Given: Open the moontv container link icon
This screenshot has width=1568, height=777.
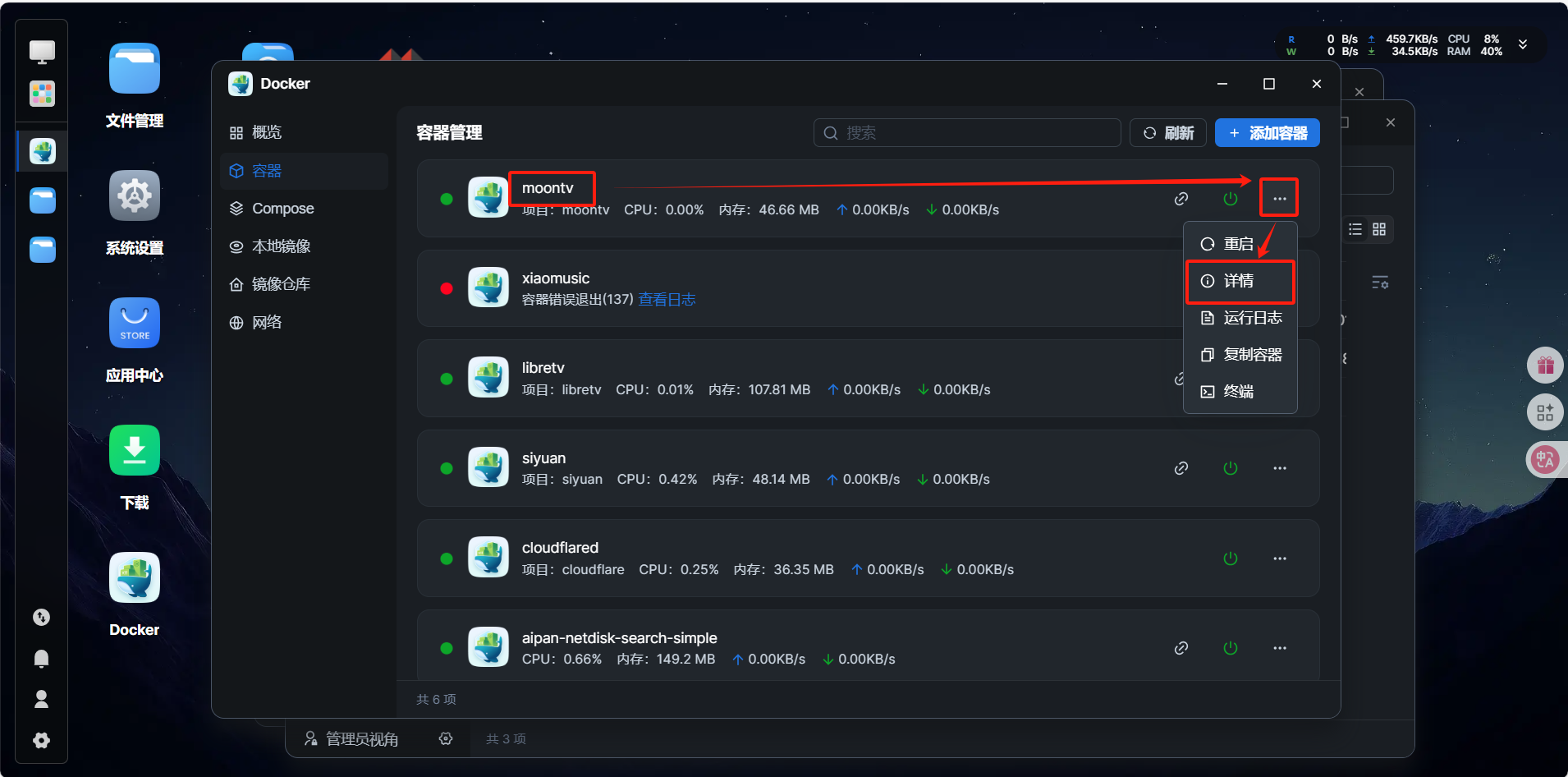Looking at the screenshot, I should click(x=1181, y=199).
